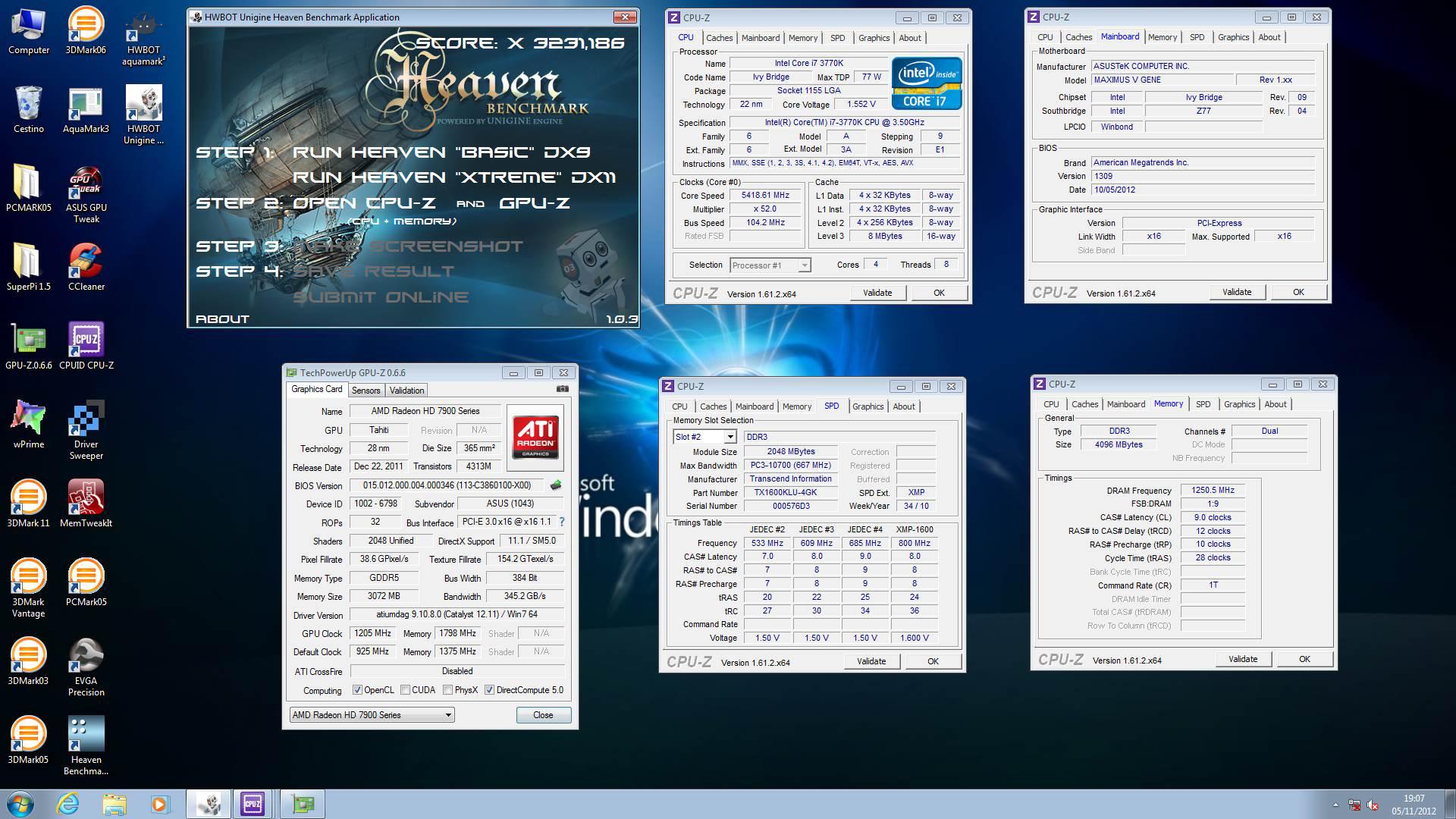Open 3DMark Vantage desktop shortcut
The height and width of the screenshot is (819, 1456).
point(29,588)
